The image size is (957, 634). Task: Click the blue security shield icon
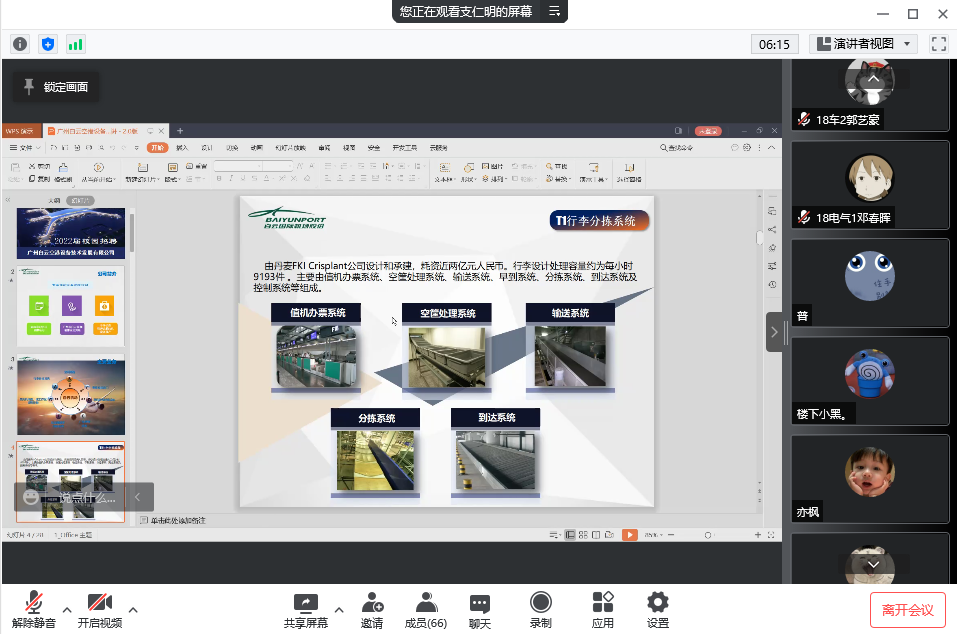(48, 44)
